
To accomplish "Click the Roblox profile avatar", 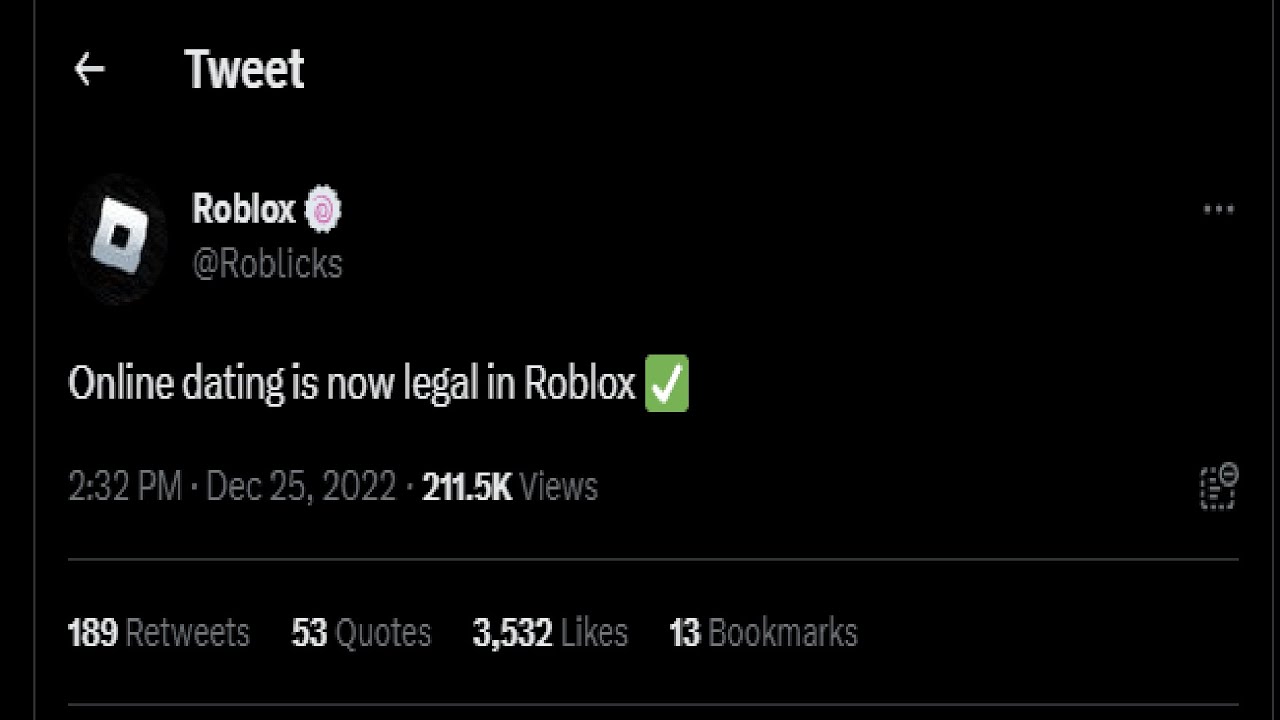I will tap(118, 240).
